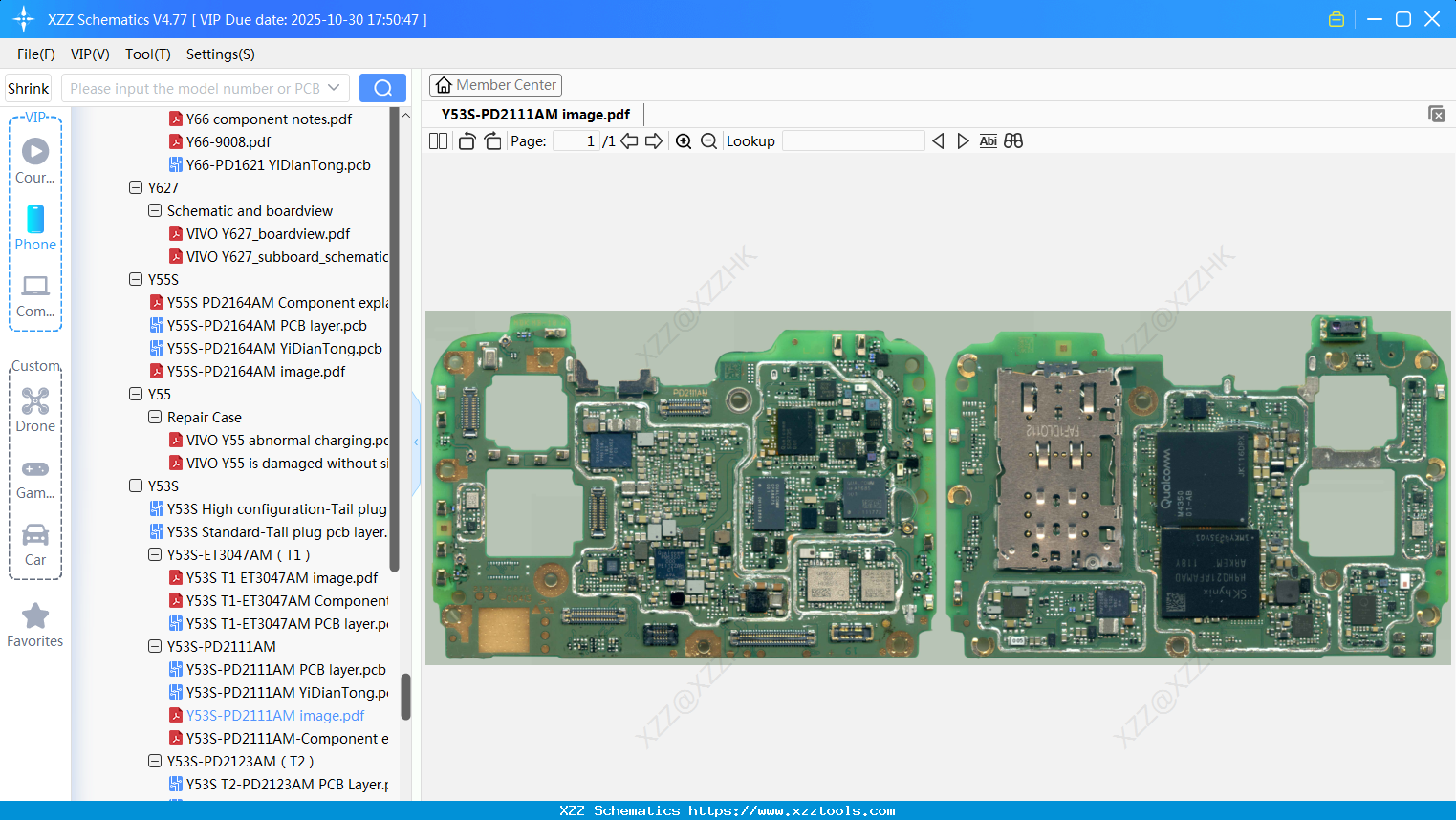The image size is (1456, 820).
Task: Open Y66-PD1621 YiDianTong.pcb
Action: click(x=278, y=164)
